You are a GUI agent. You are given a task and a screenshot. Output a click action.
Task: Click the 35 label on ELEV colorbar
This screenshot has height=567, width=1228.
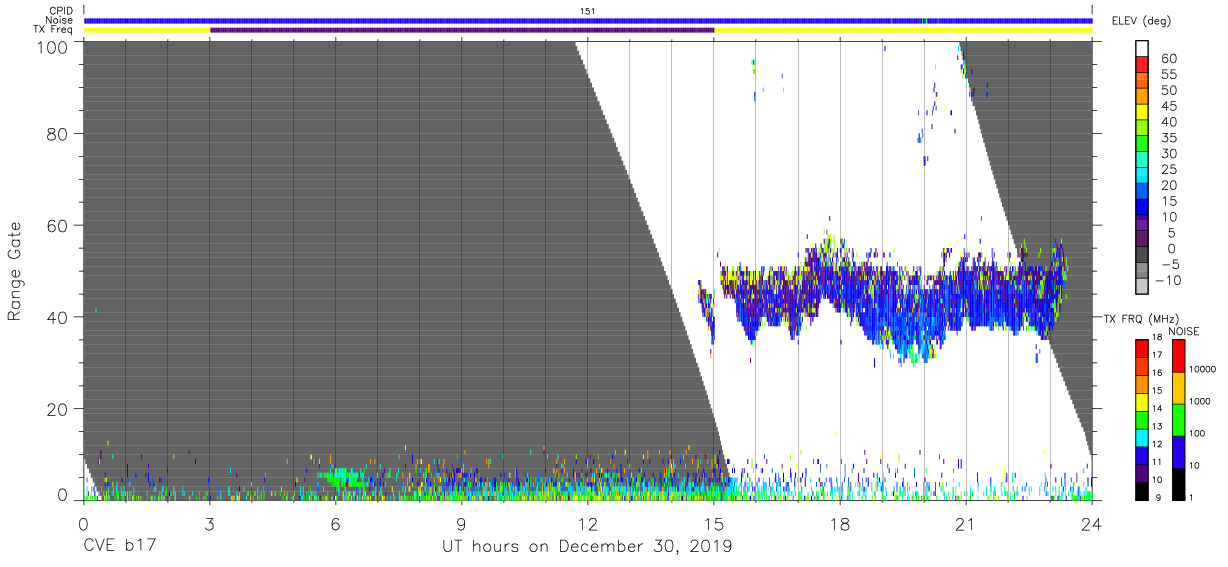tap(1170, 138)
